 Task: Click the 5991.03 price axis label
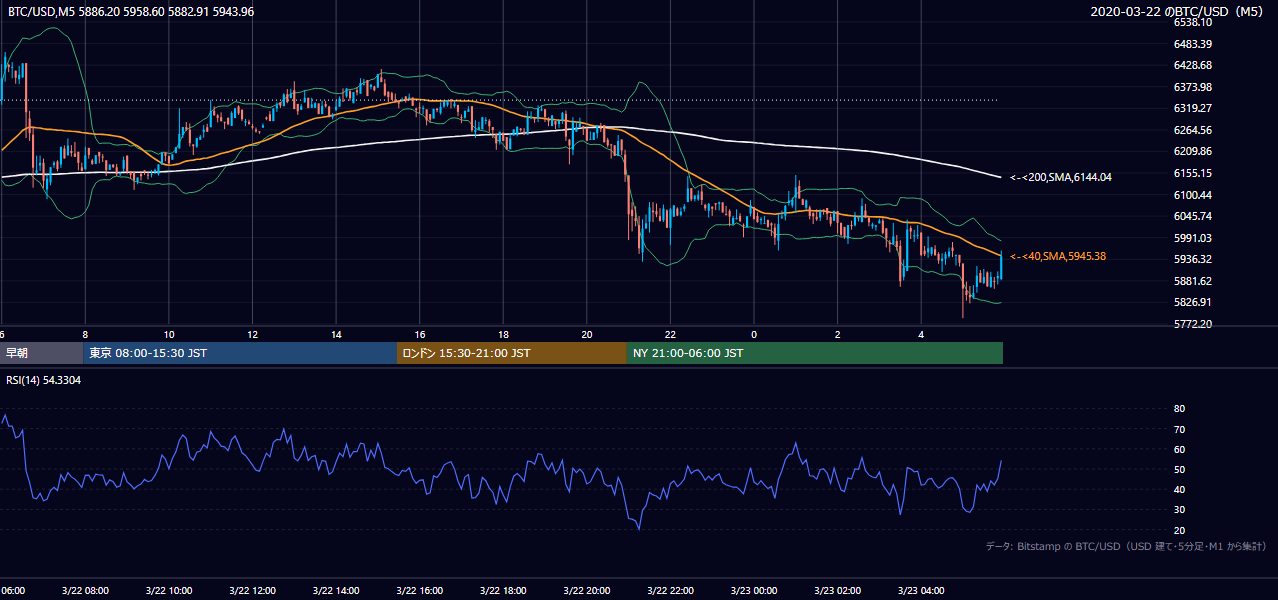1193,238
